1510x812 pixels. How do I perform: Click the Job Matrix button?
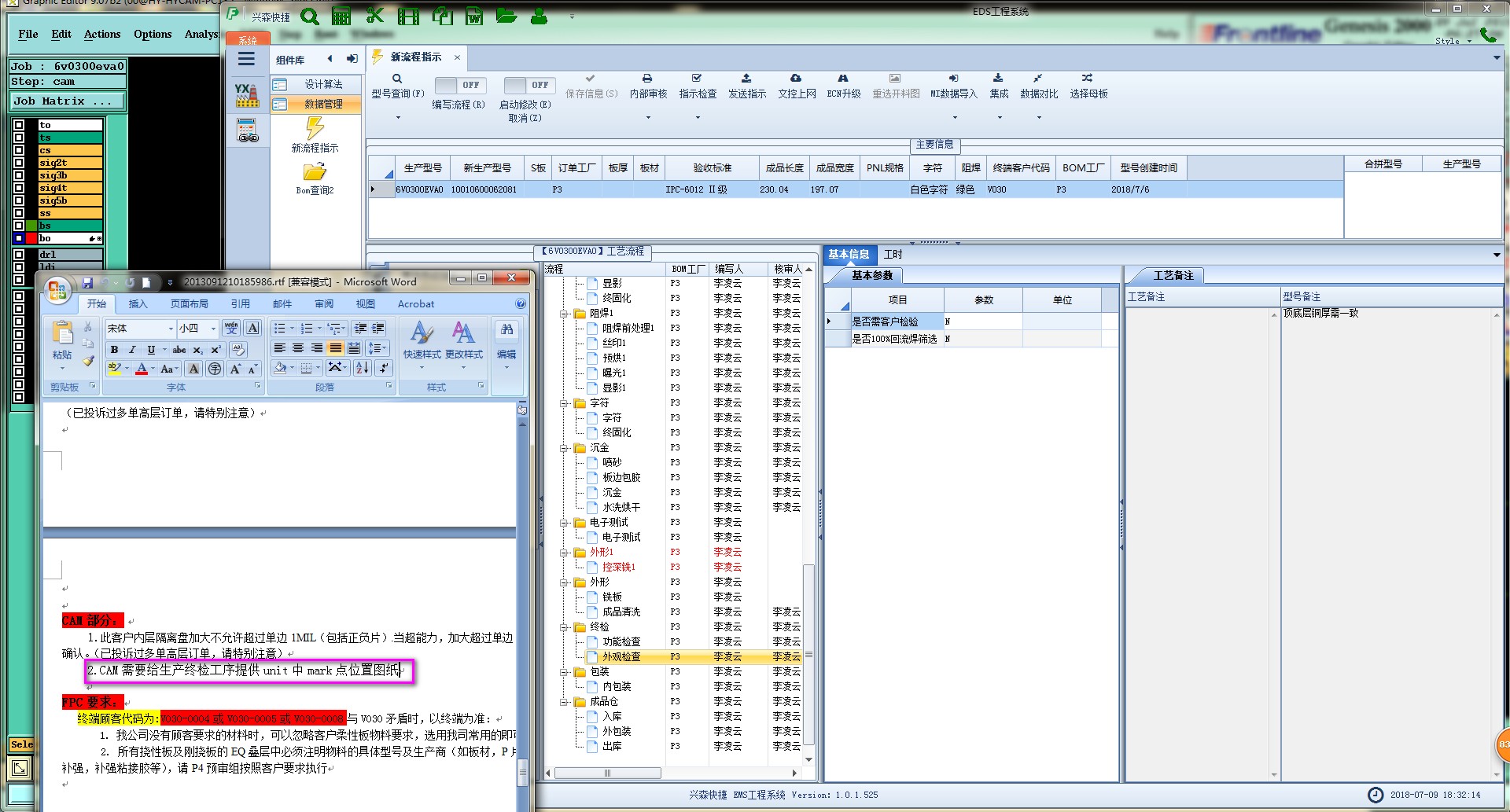pyautogui.click(x=66, y=101)
